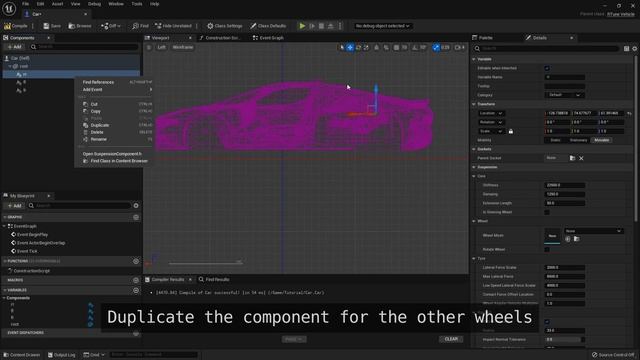Image resolution: width=640 pixels, height=360 pixels.
Task: Choose Rename from context menu
Action: point(98,139)
